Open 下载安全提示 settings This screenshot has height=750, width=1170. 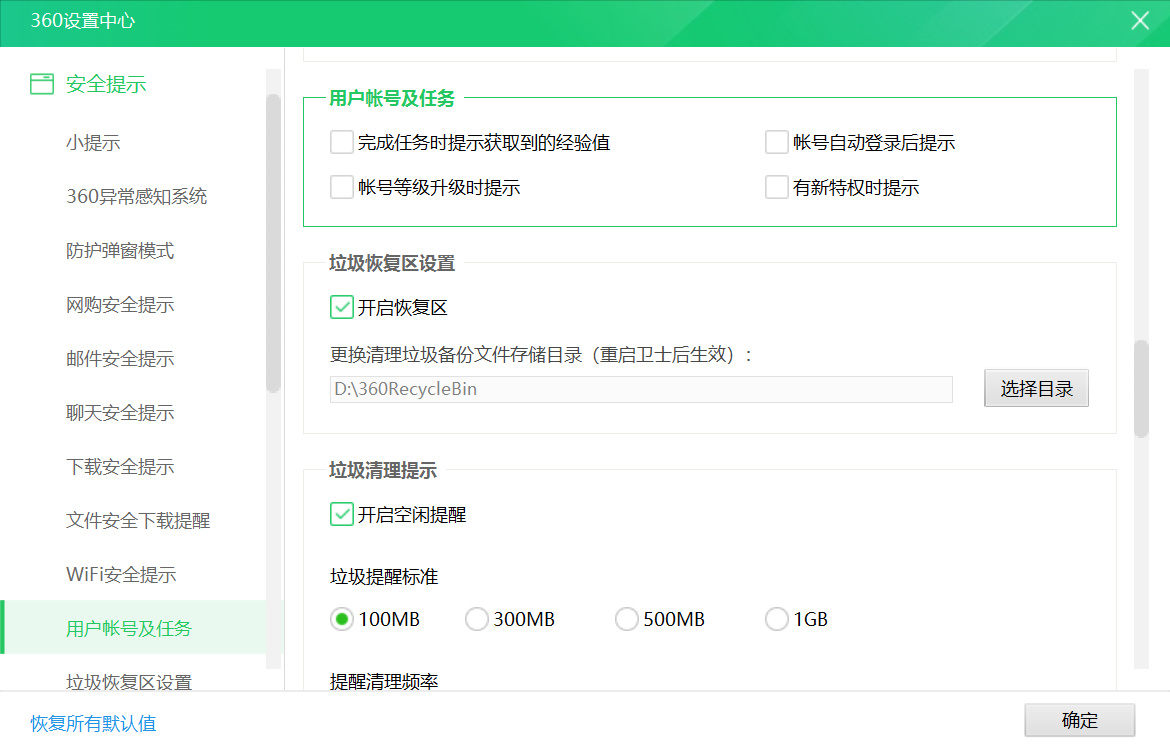[120, 466]
